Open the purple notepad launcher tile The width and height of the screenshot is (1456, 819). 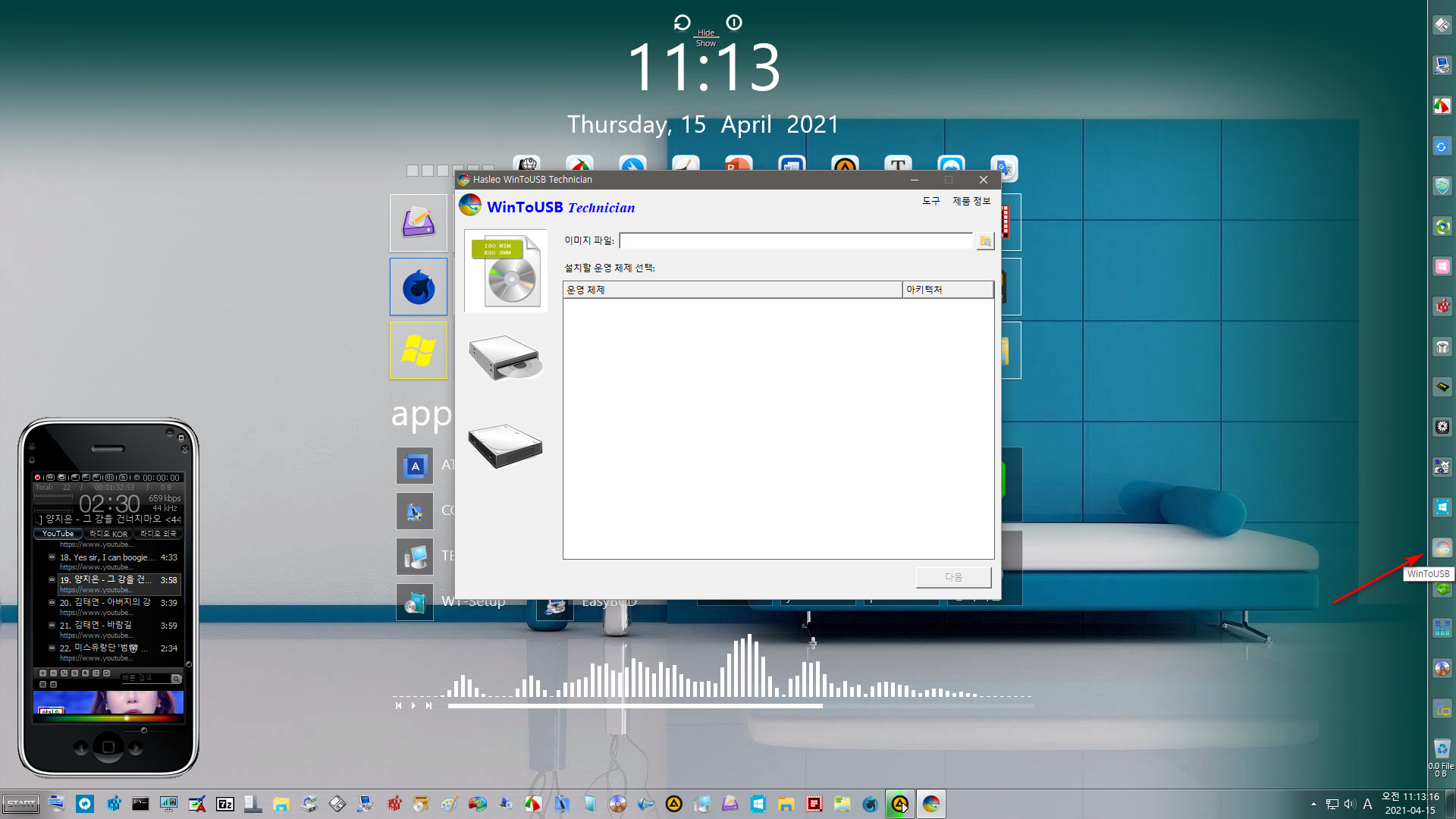pyautogui.click(x=419, y=223)
